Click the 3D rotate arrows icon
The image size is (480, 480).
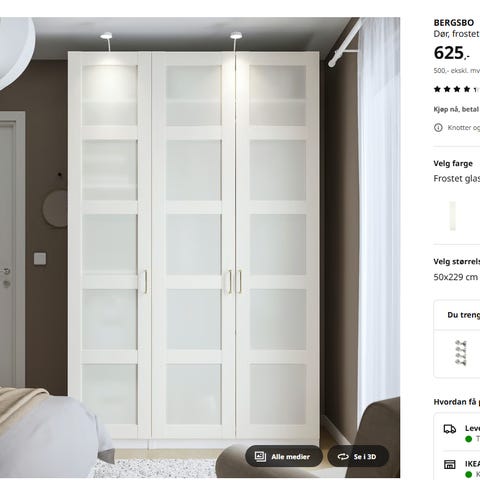343,456
